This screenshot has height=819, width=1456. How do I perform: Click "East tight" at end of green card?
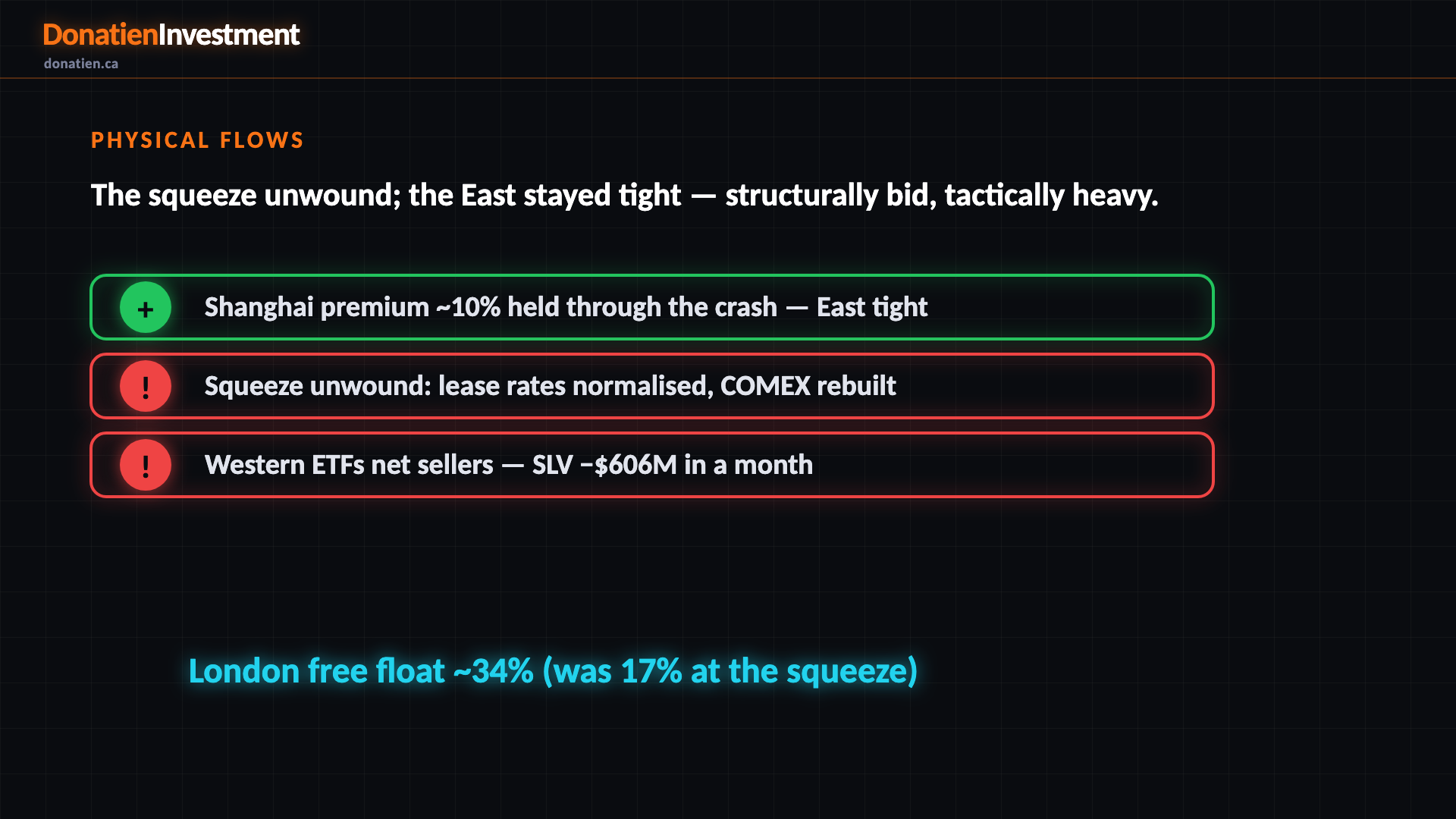tap(872, 307)
